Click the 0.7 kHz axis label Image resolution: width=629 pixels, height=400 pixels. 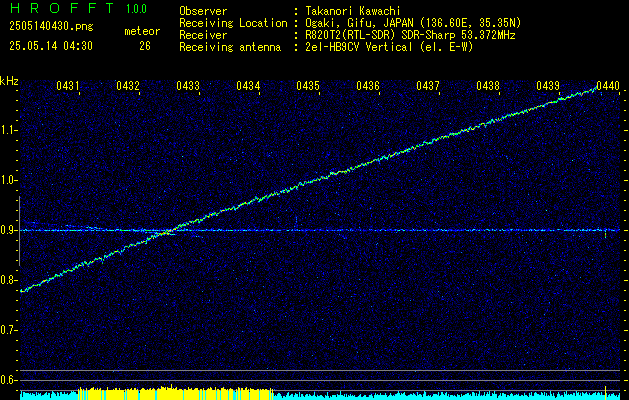7,330
